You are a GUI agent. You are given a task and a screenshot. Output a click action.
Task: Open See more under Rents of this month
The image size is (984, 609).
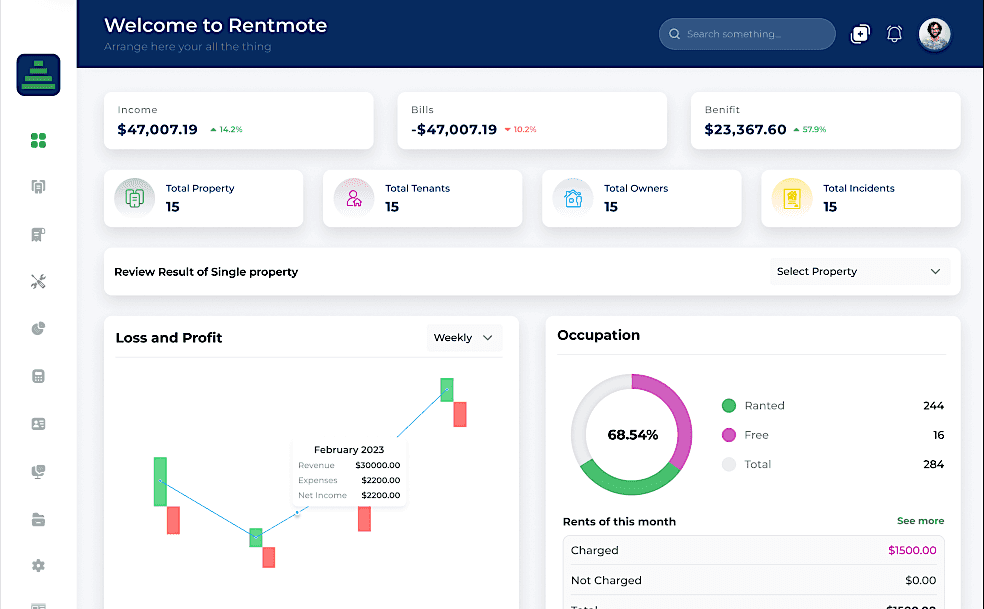point(919,520)
